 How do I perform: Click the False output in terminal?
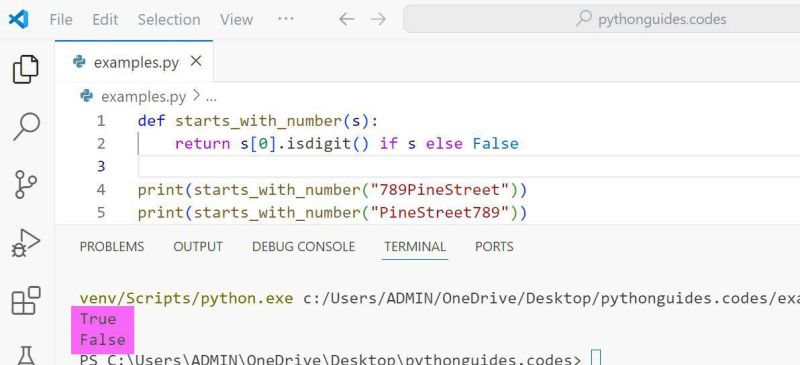tap(103, 340)
